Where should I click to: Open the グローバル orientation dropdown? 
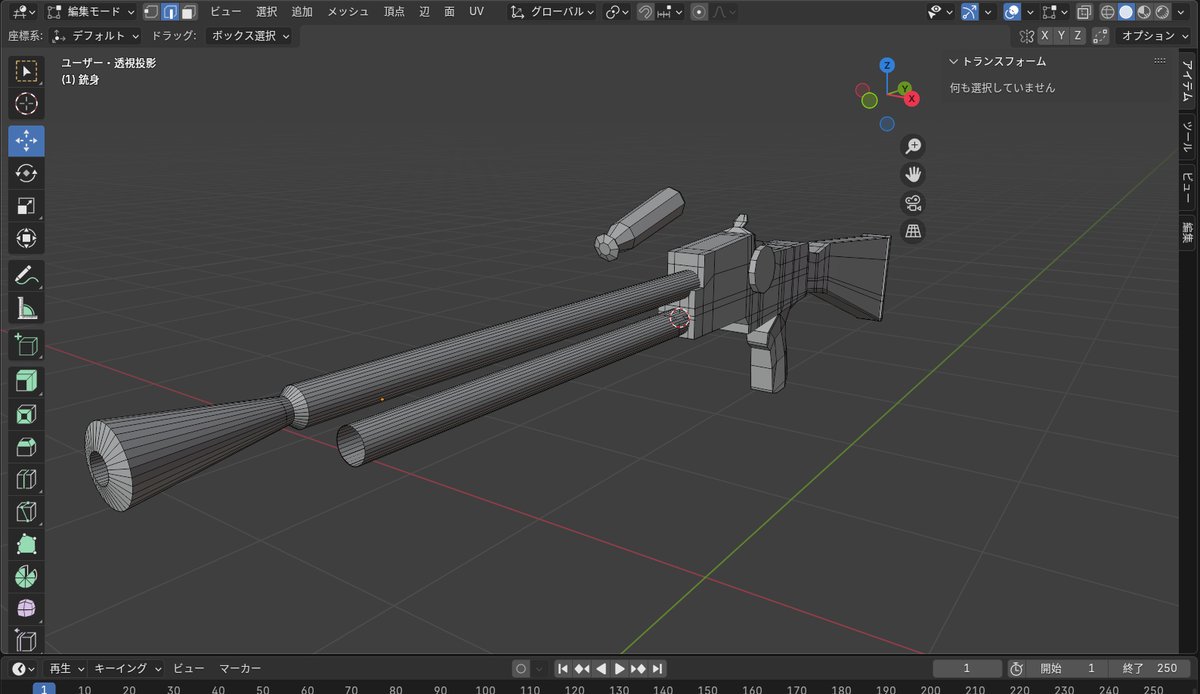point(552,12)
